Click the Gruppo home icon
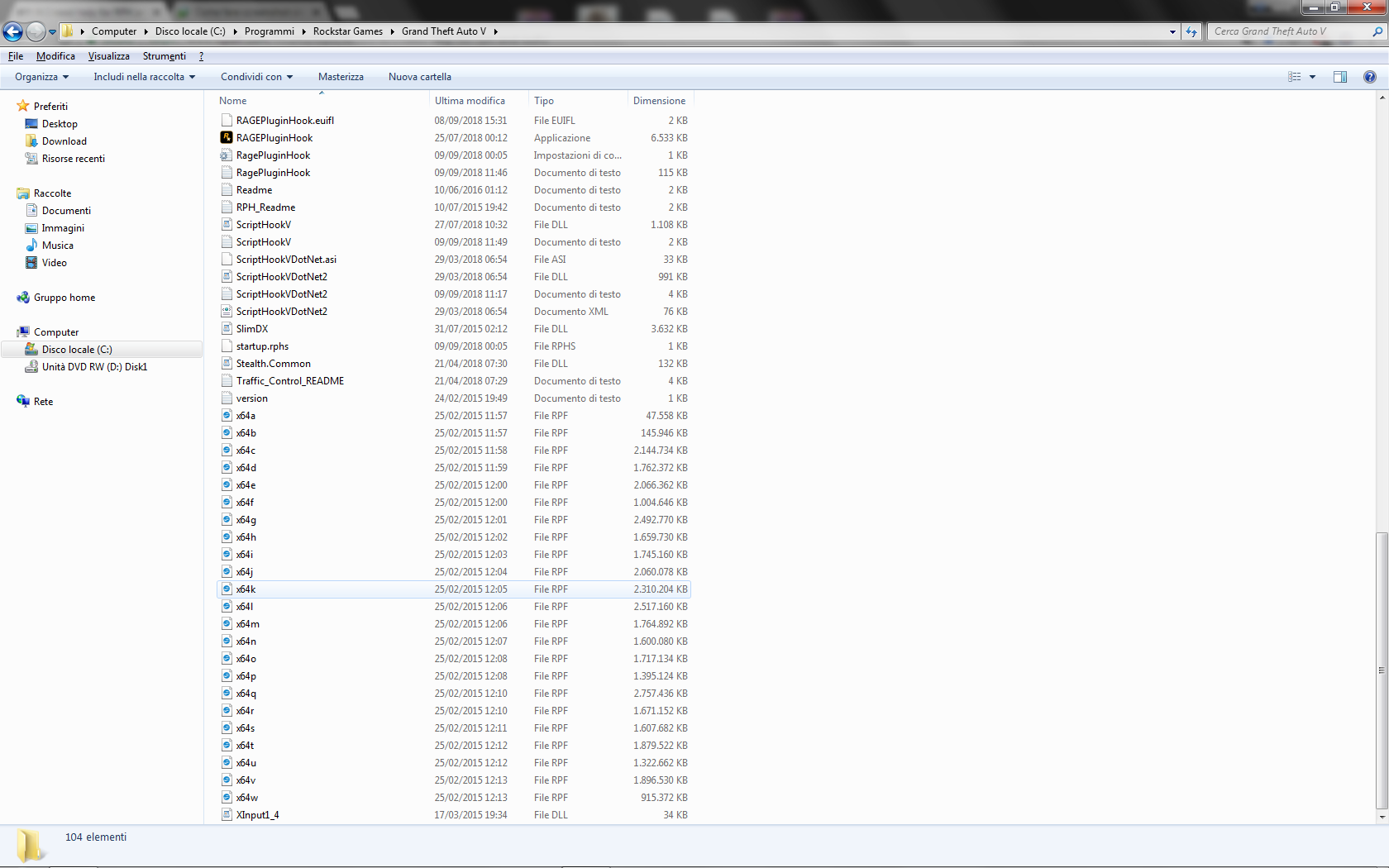 tap(23, 297)
